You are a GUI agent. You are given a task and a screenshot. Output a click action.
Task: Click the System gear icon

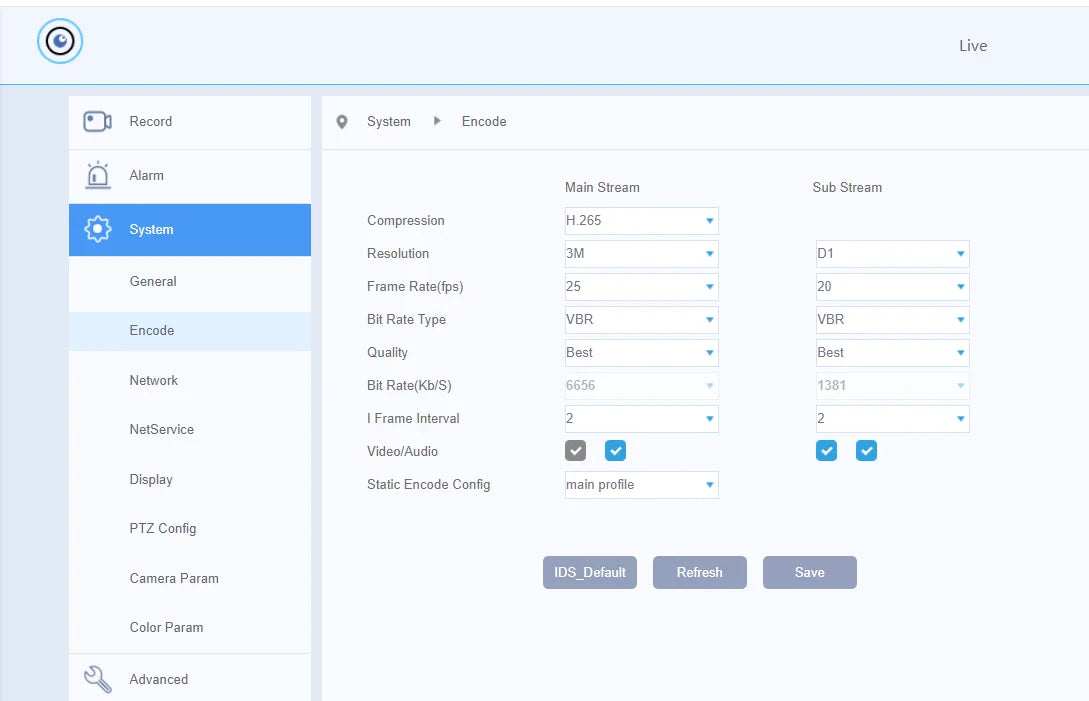98,229
